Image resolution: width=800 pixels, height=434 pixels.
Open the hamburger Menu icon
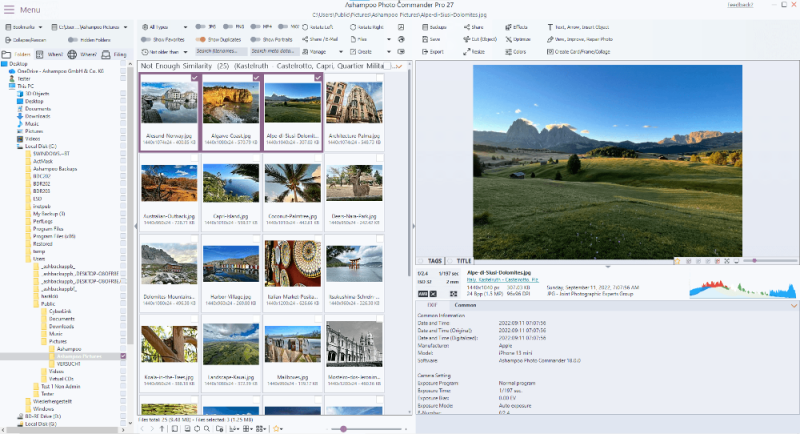(x=9, y=10)
